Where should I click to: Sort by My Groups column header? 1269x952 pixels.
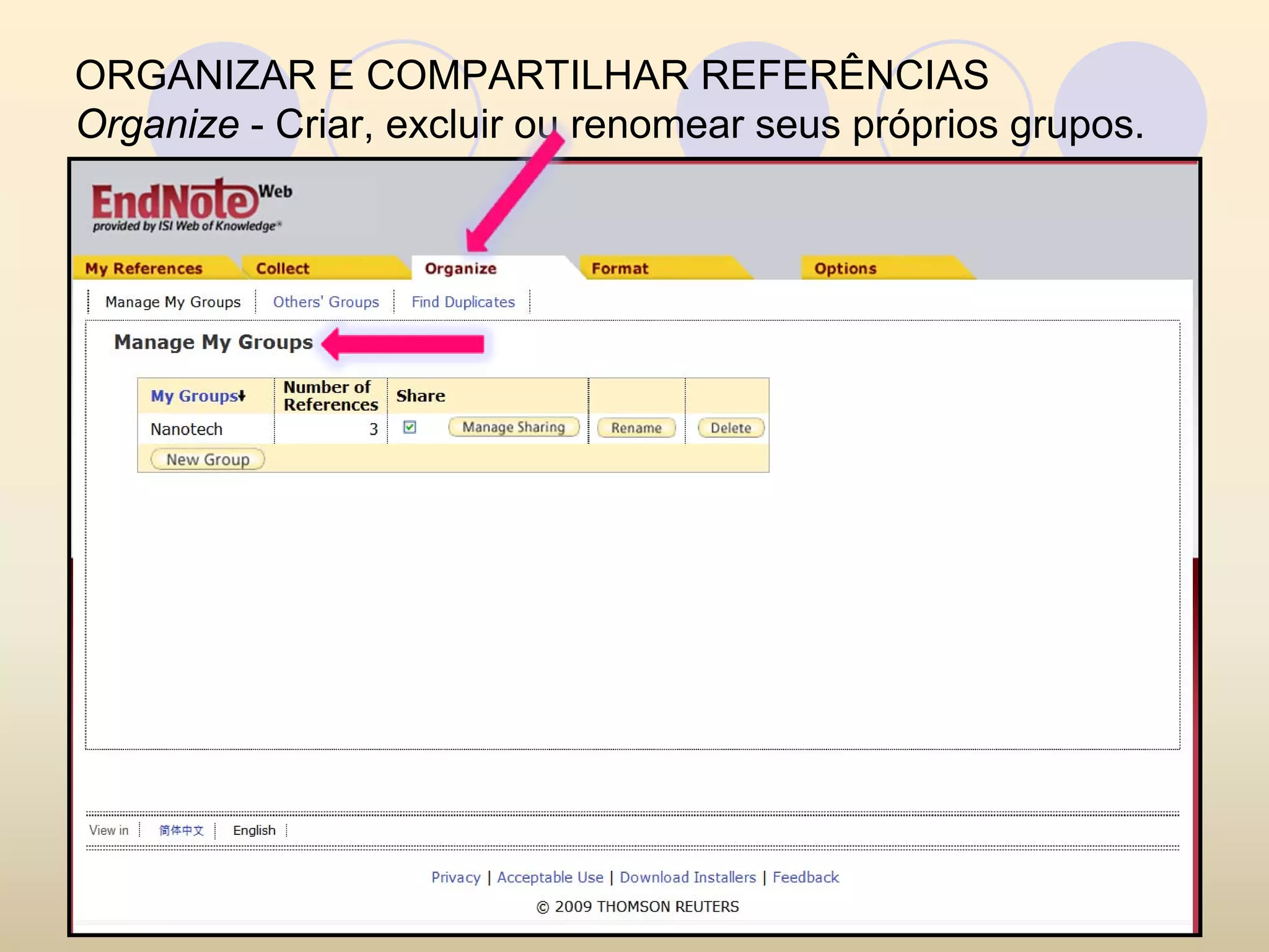(x=198, y=396)
